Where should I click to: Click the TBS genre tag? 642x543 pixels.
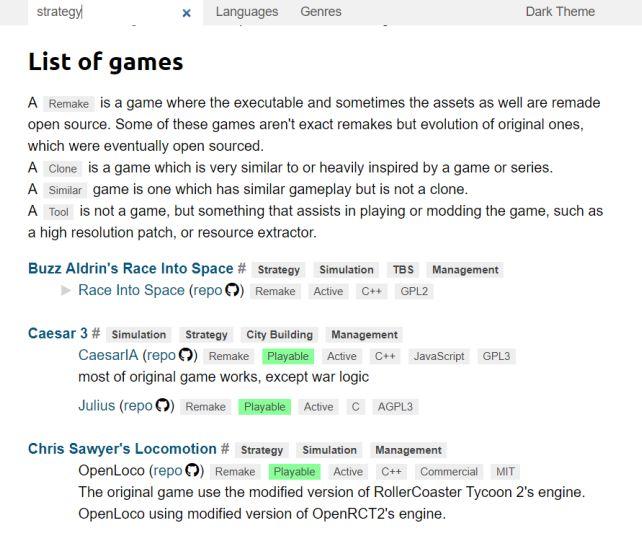click(x=403, y=270)
